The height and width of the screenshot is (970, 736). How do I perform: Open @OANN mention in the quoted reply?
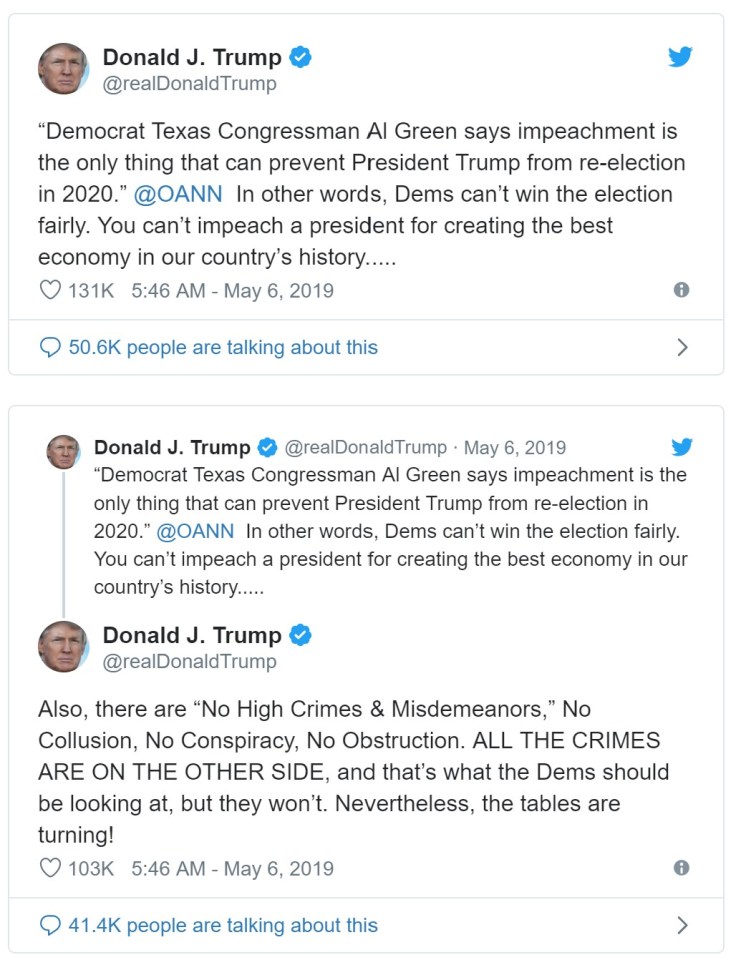pyautogui.click(x=196, y=531)
